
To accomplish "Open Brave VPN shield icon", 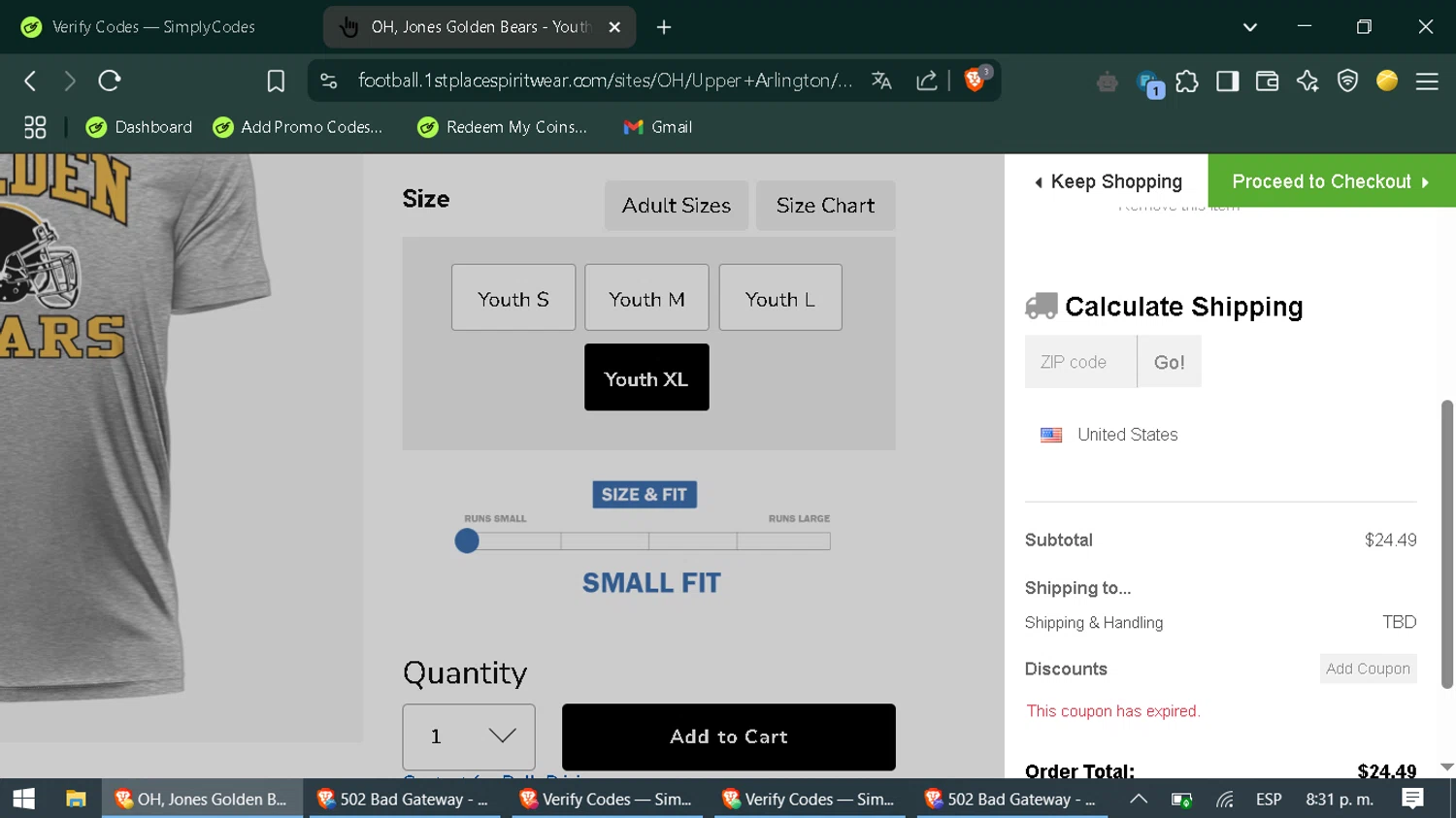I will click(x=1347, y=82).
